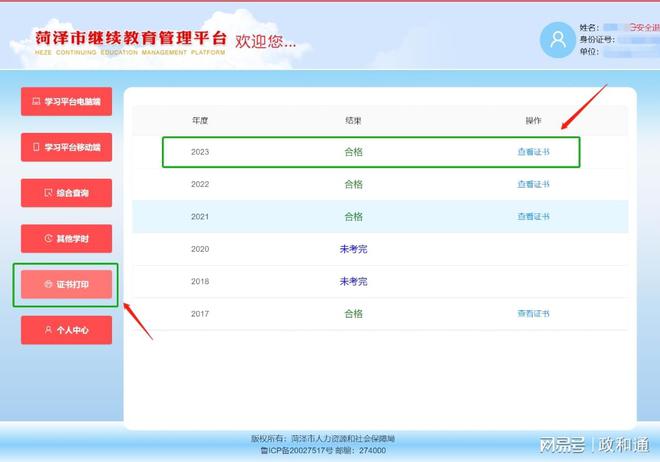
Task: View certificate link for year 2022
Action: point(533,184)
